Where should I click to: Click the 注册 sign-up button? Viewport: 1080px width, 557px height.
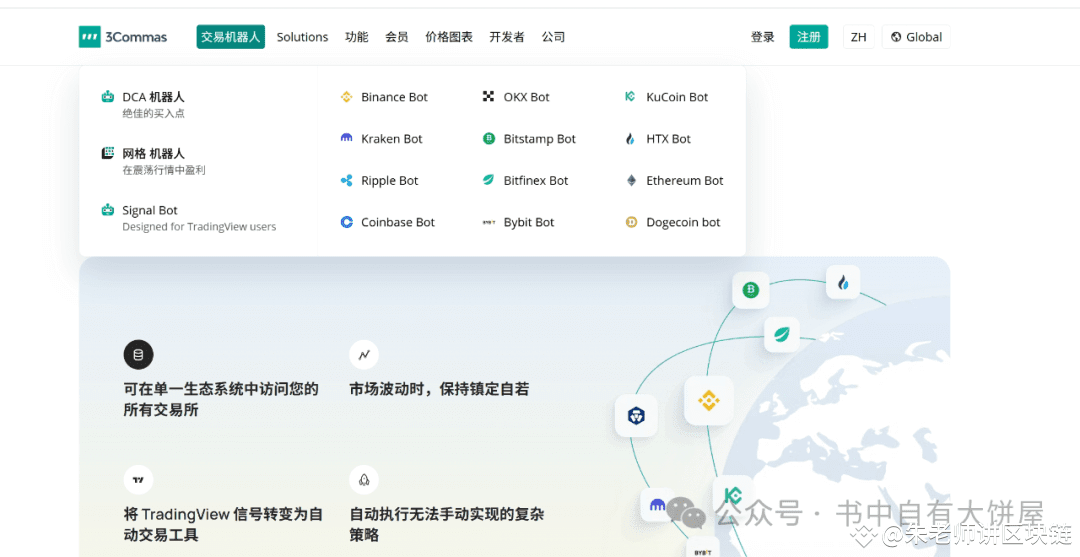(808, 37)
